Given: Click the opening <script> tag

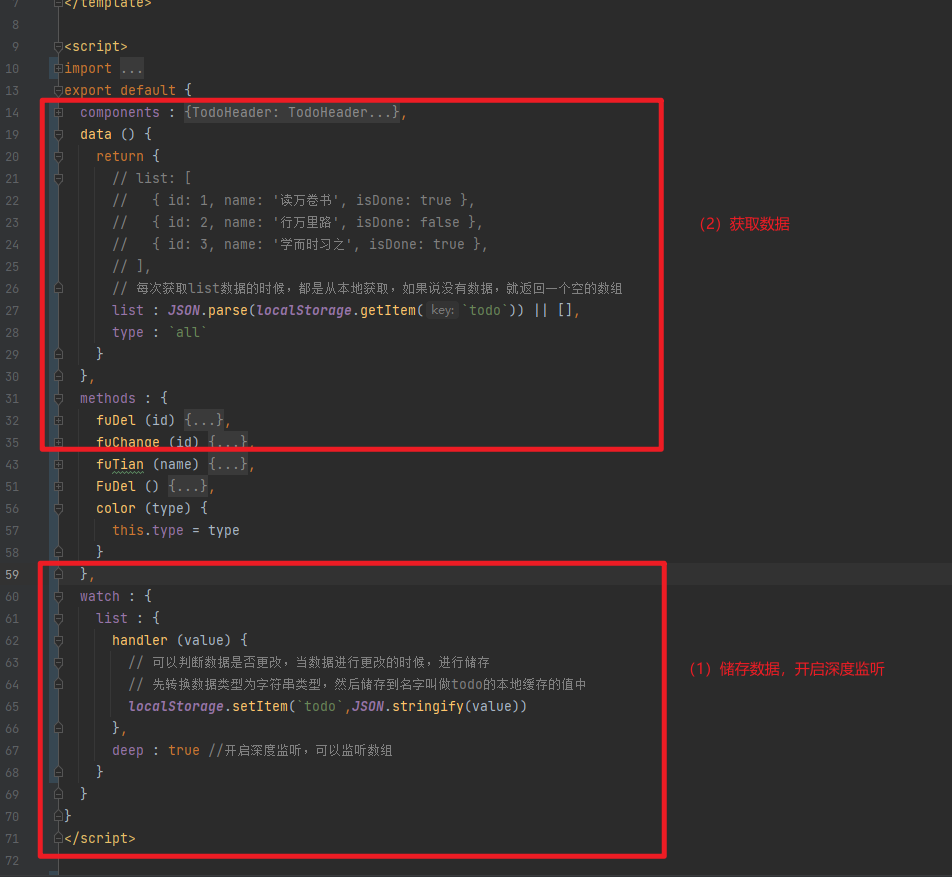Looking at the screenshot, I should [96, 47].
